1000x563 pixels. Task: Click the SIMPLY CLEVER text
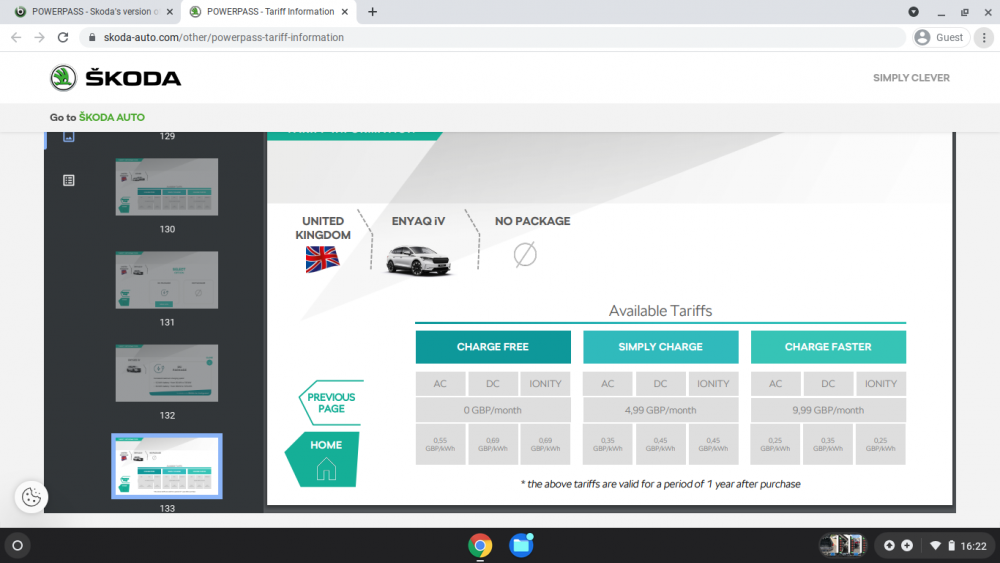[911, 78]
